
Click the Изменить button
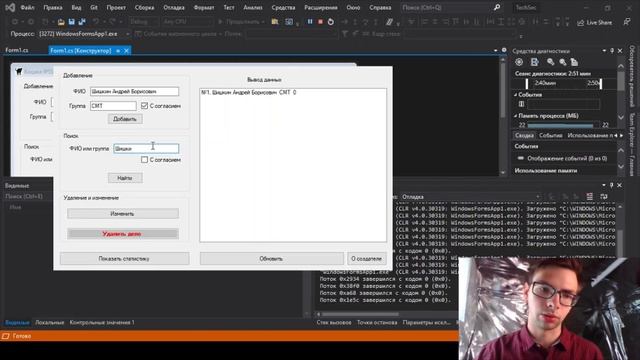(x=122, y=213)
